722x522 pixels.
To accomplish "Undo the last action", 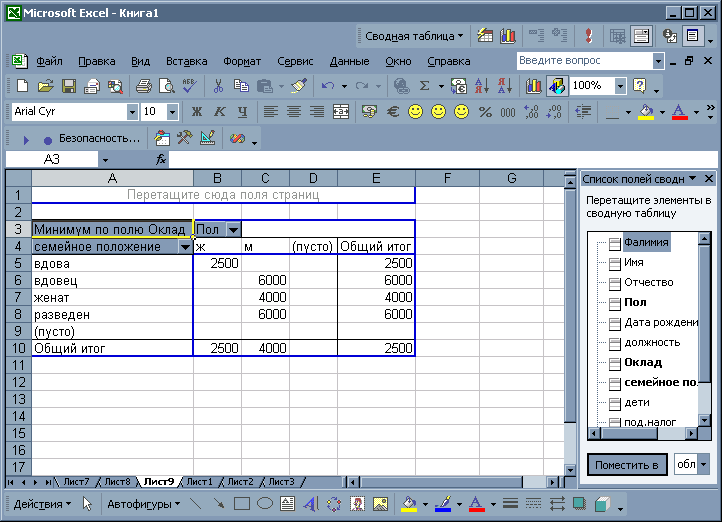I will pos(328,86).
